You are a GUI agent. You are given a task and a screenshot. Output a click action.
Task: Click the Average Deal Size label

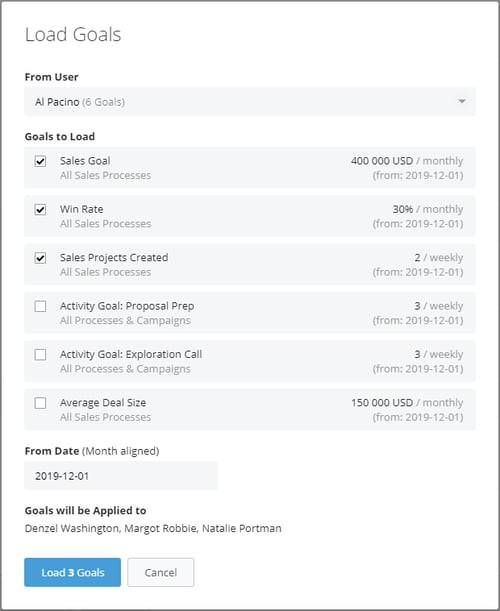point(103,403)
